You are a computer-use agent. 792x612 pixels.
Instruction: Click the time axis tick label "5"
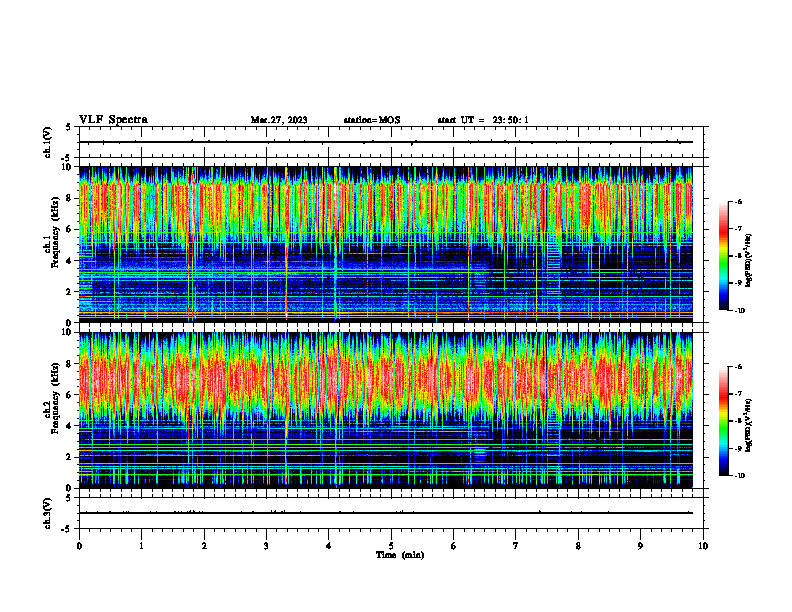[391, 546]
